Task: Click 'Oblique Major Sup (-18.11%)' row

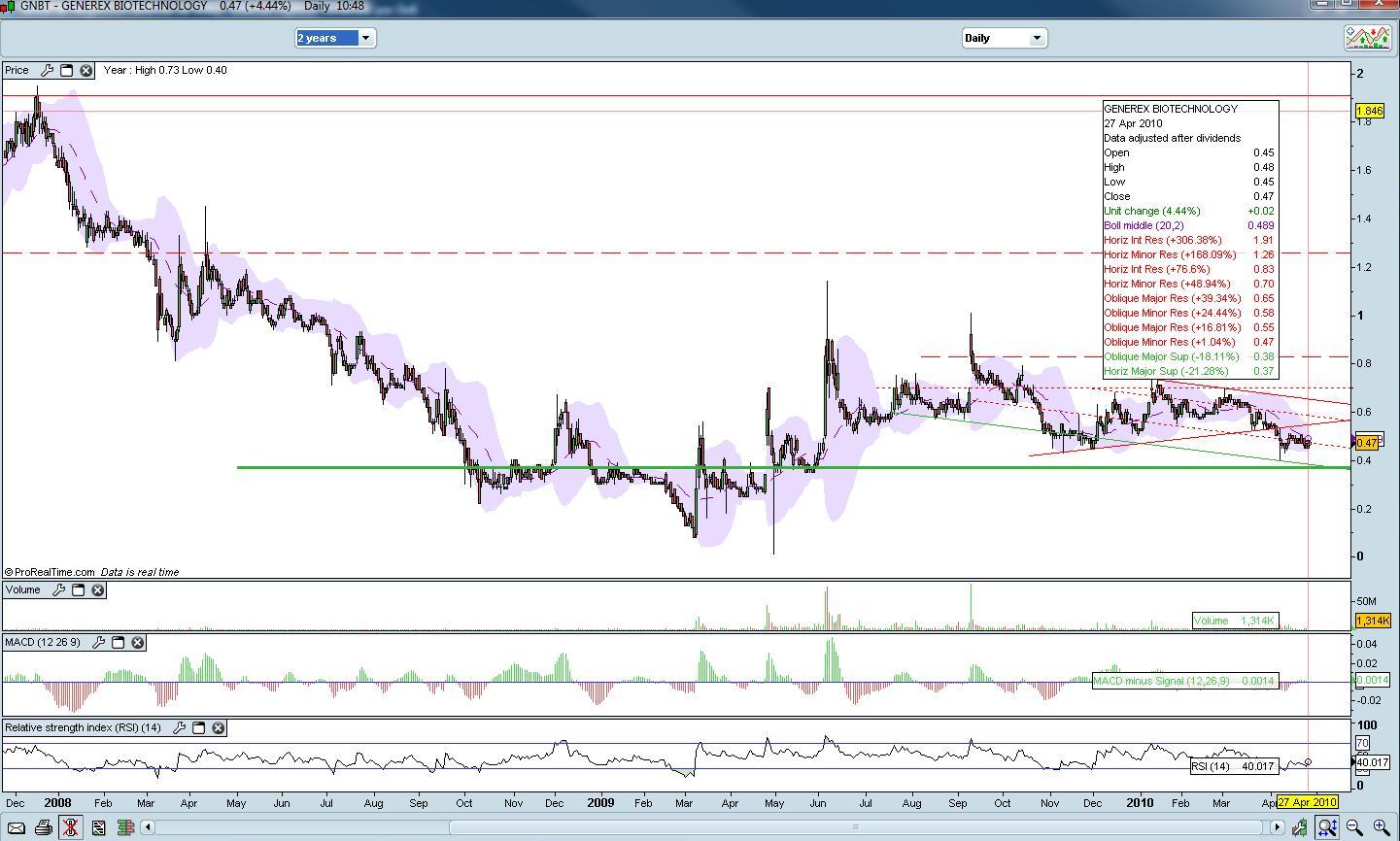Action: click(x=1189, y=356)
